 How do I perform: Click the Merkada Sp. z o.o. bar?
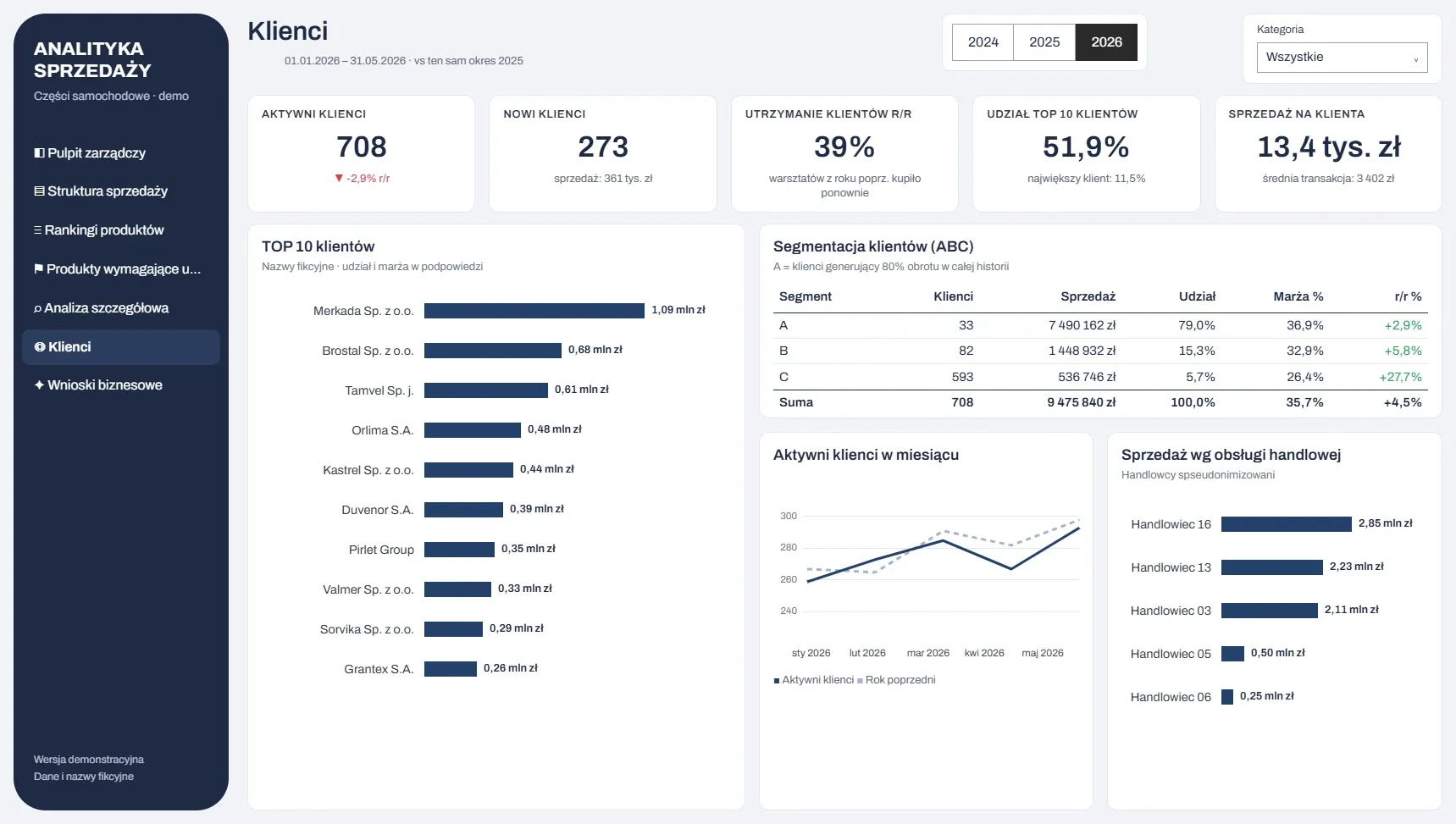pos(534,311)
